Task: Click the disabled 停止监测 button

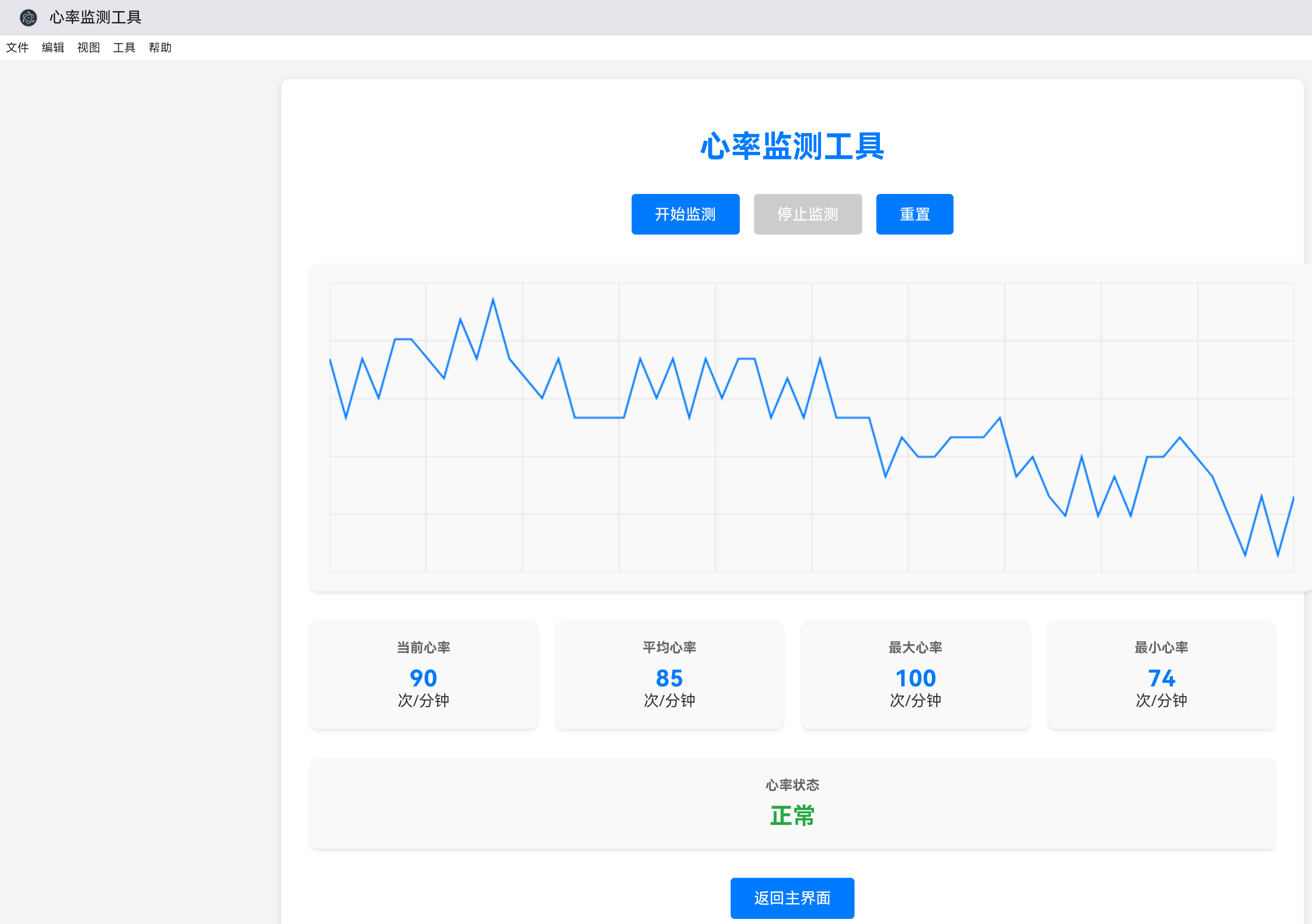Action: coord(807,214)
